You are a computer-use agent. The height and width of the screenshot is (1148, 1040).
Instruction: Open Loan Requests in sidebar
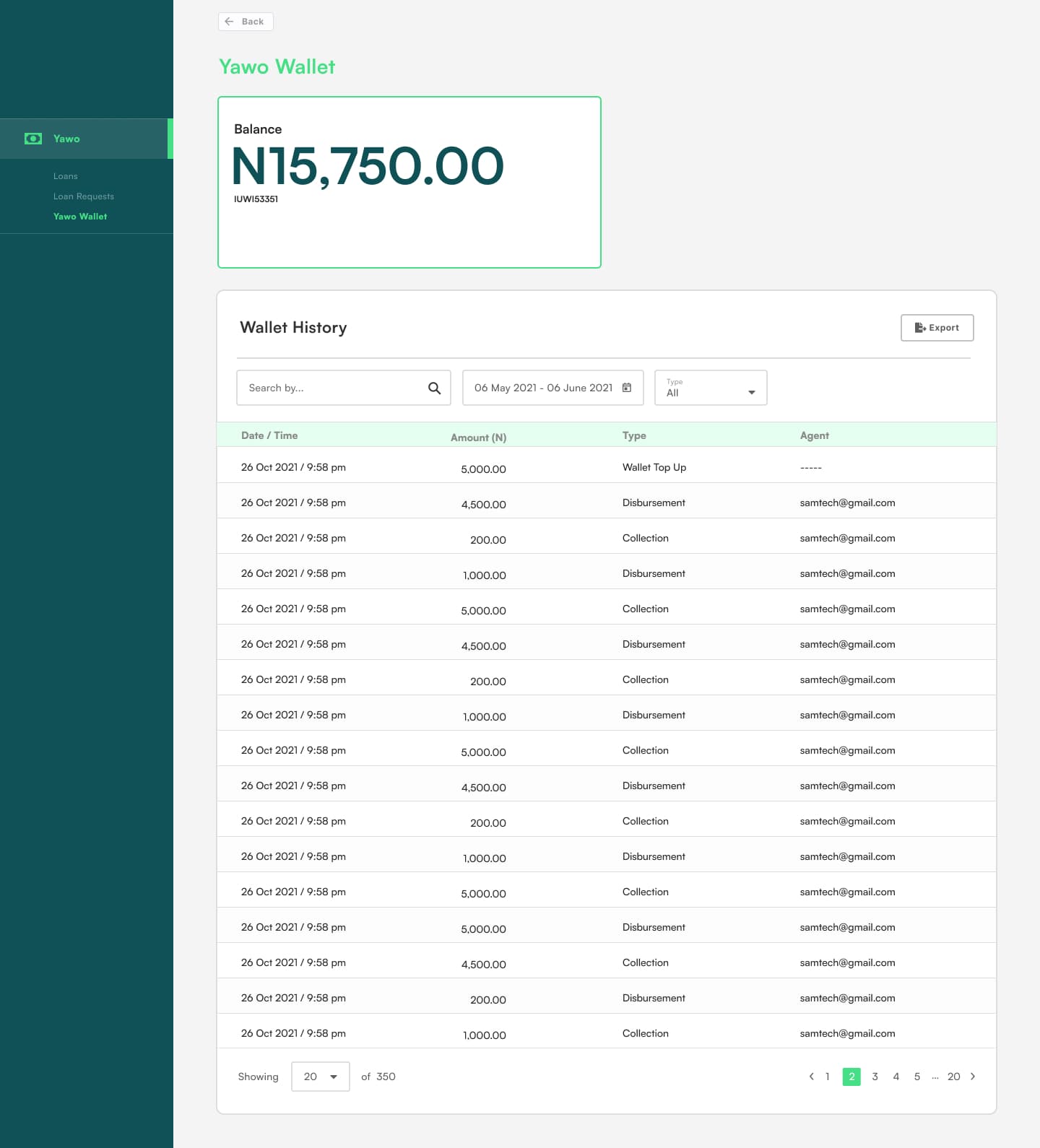[x=84, y=196]
